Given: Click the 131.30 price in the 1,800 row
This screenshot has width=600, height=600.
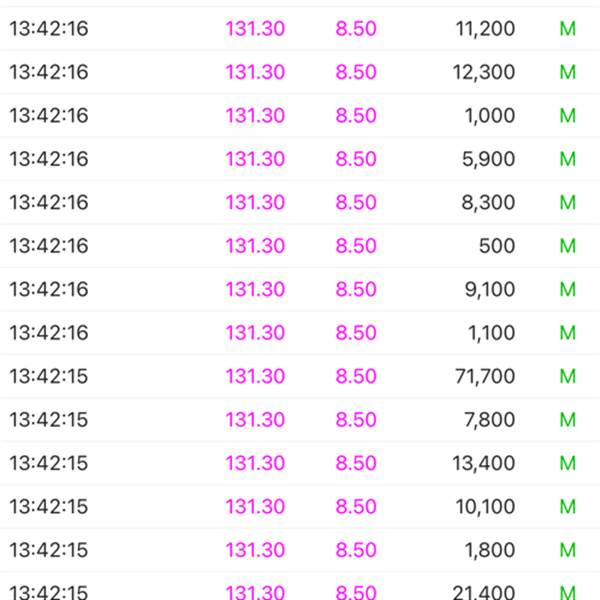Looking at the screenshot, I should pos(255,550).
